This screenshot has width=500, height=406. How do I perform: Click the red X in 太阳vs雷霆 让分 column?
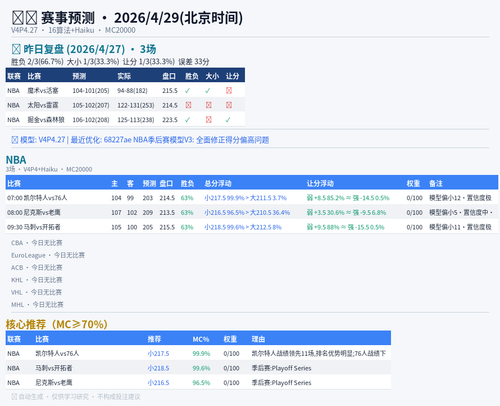pyautogui.click(x=229, y=105)
